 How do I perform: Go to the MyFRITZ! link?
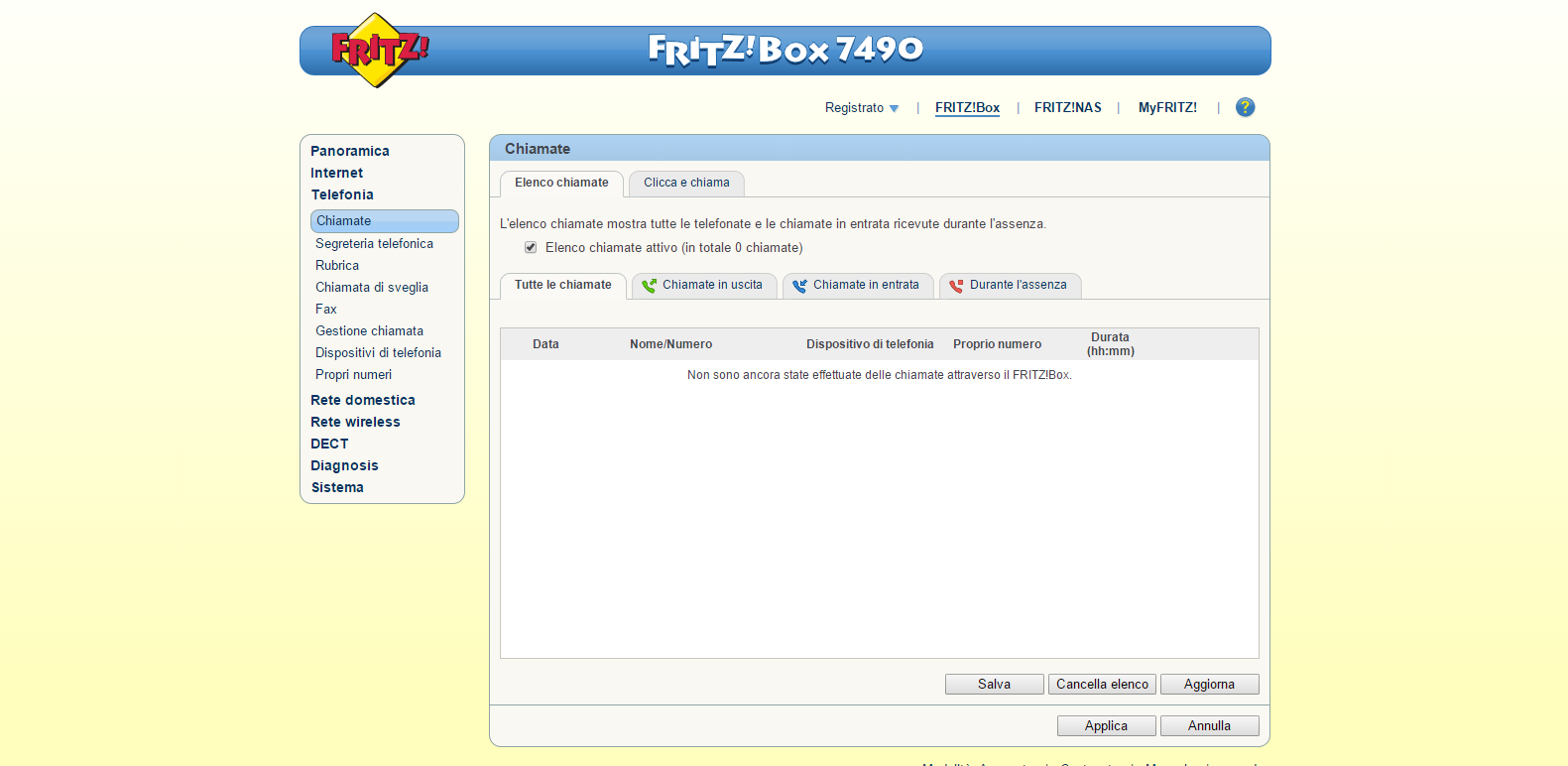pos(1167,108)
